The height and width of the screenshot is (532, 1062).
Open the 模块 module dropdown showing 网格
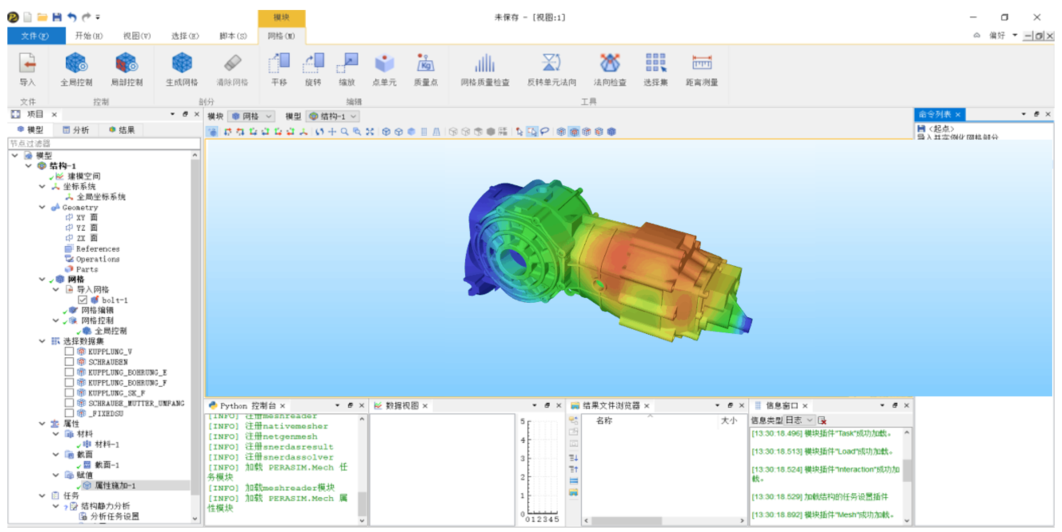[251, 117]
